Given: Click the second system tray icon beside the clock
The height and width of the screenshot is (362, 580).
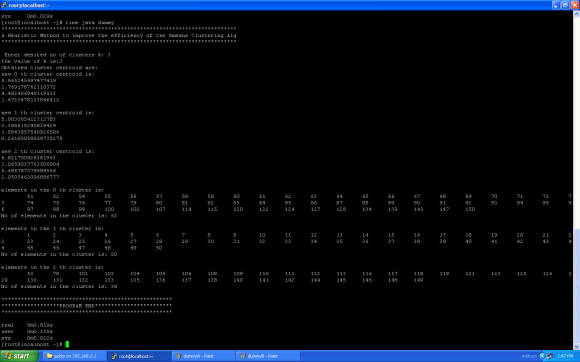Looking at the screenshot, I should [x=549, y=356].
